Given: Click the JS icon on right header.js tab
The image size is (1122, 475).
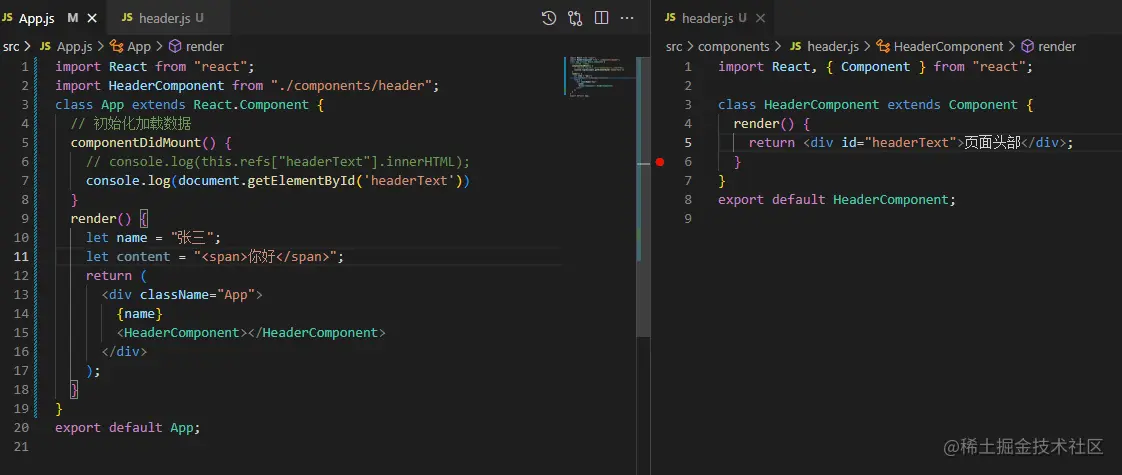Looking at the screenshot, I should click(x=670, y=18).
